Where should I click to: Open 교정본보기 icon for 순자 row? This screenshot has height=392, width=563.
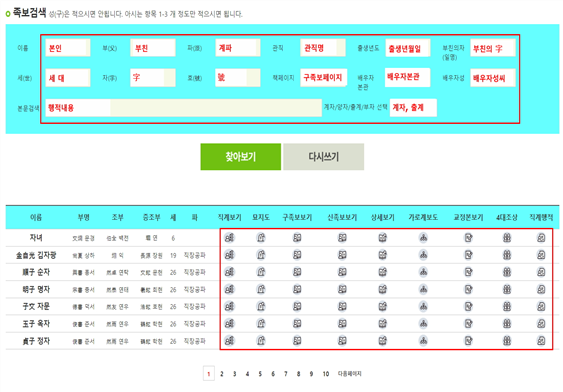coord(469,272)
